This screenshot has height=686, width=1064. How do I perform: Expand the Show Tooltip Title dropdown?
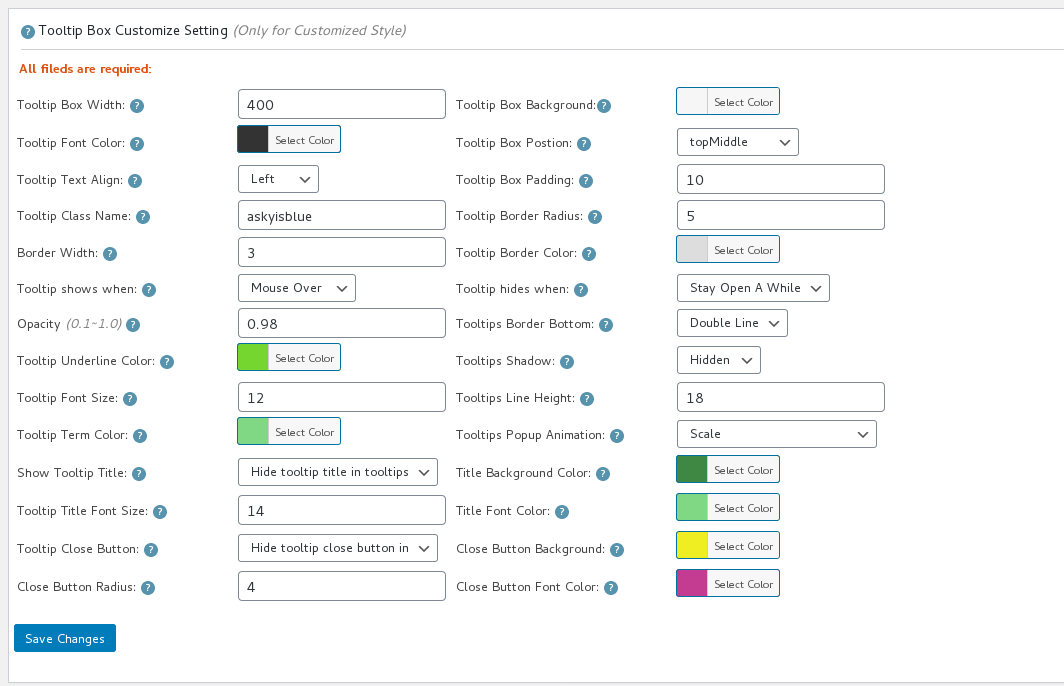point(337,472)
